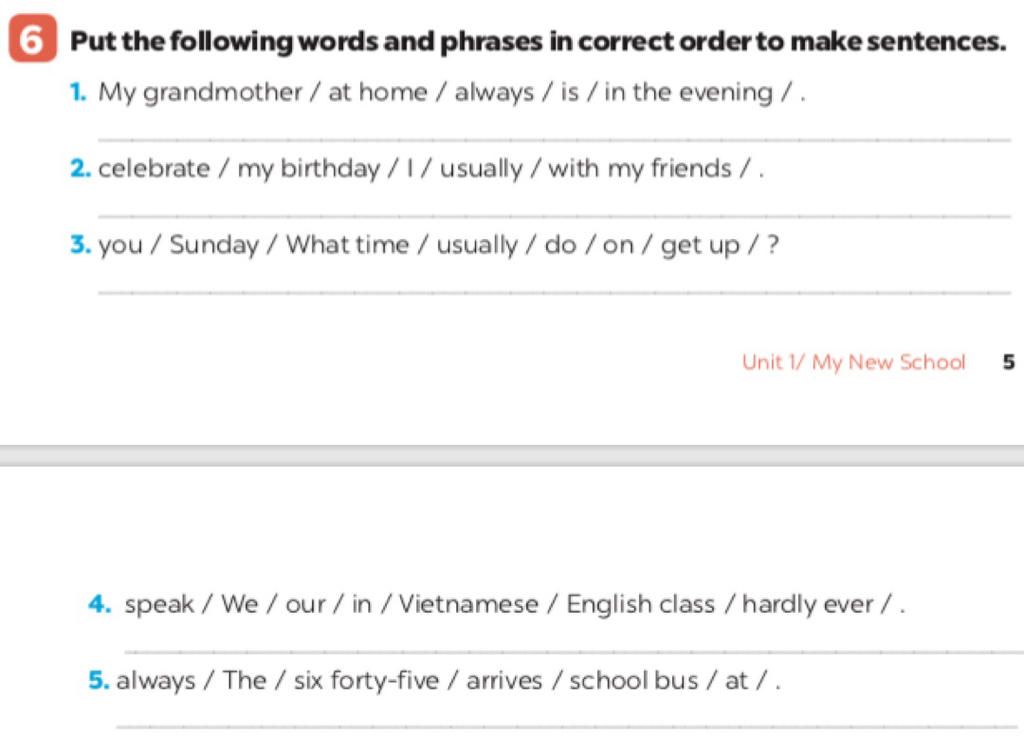Click the blue number 5 marker
Screen dimensions: 1024x755
97,681
